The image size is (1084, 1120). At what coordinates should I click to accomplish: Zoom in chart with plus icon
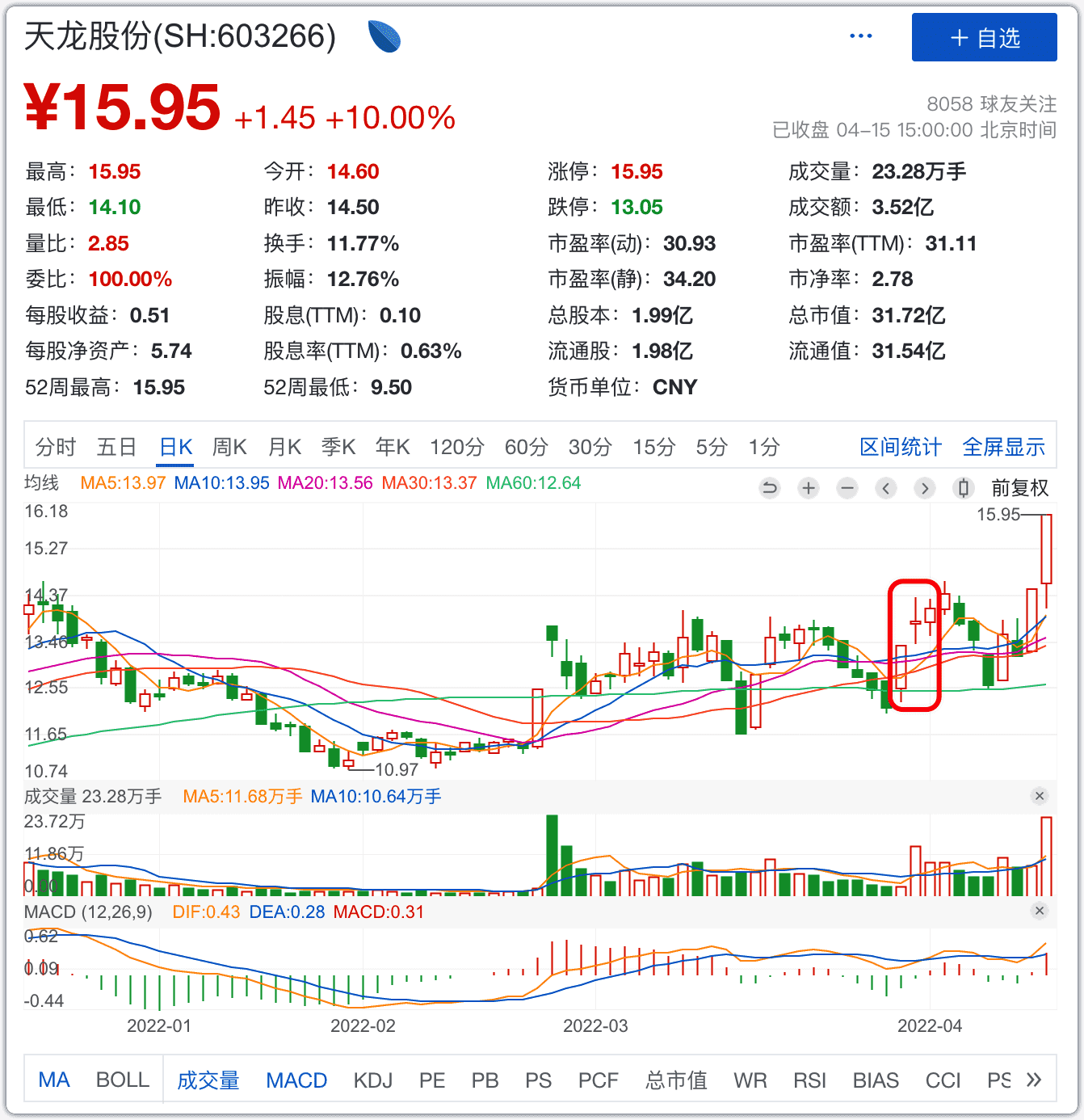809,488
